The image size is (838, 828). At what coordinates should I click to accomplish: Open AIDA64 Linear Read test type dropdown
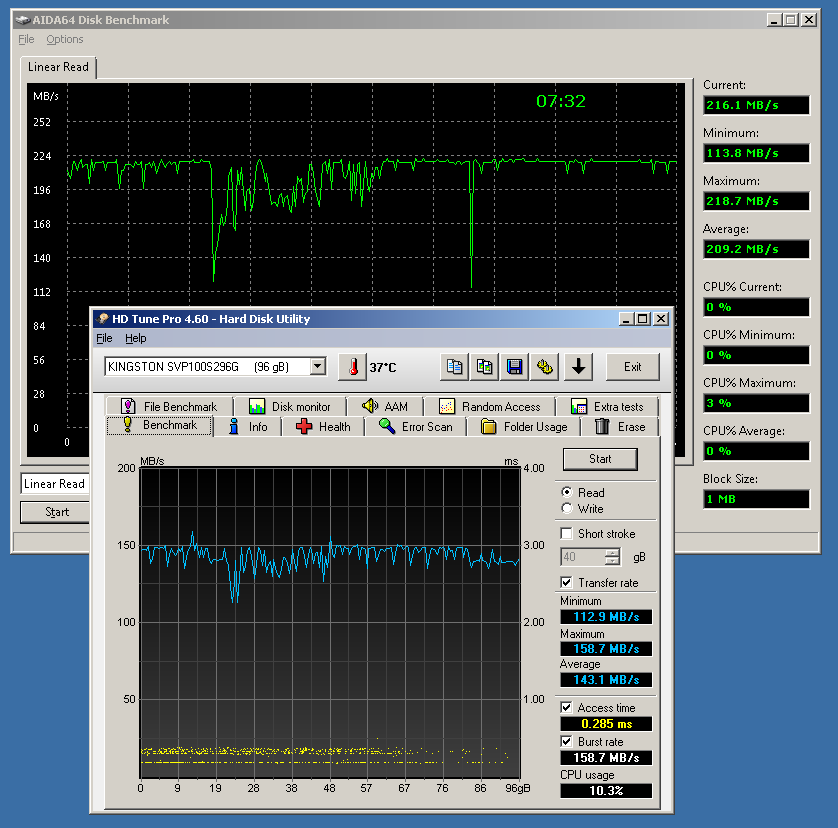[x=55, y=484]
